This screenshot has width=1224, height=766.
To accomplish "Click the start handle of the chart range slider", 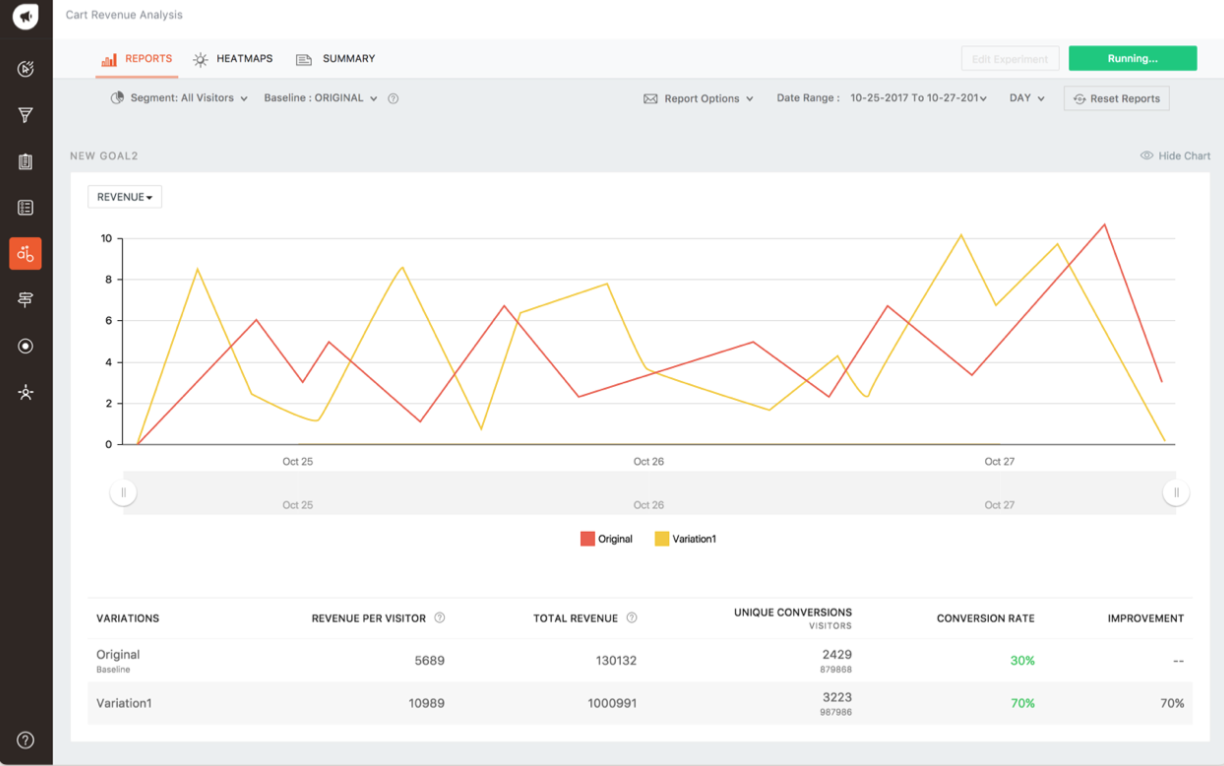I will 124,492.
